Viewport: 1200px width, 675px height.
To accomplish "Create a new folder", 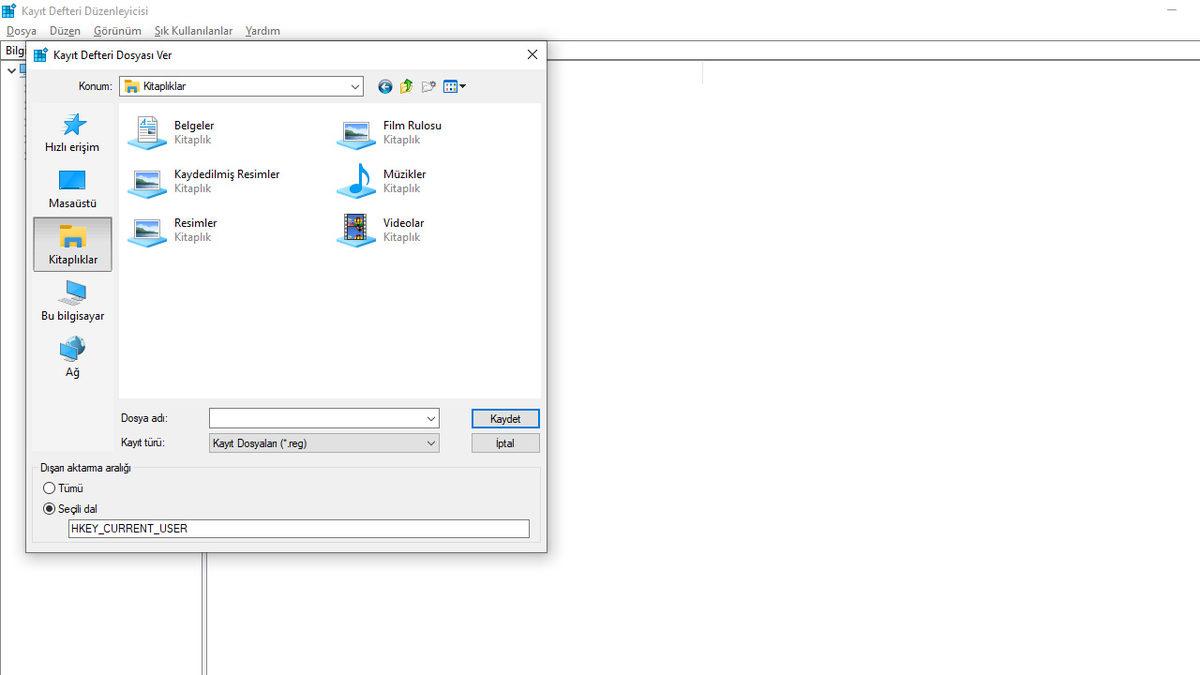I will [428, 86].
